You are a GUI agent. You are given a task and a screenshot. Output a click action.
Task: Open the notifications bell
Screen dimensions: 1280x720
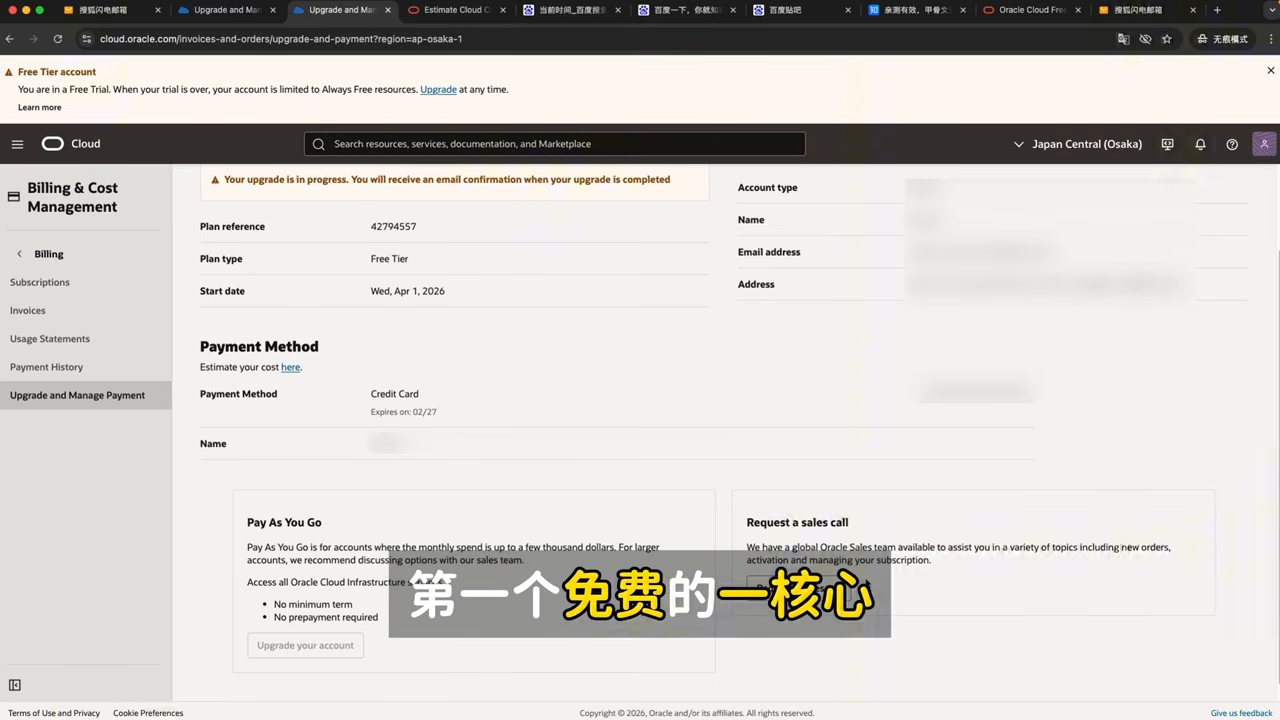(x=1200, y=144)
